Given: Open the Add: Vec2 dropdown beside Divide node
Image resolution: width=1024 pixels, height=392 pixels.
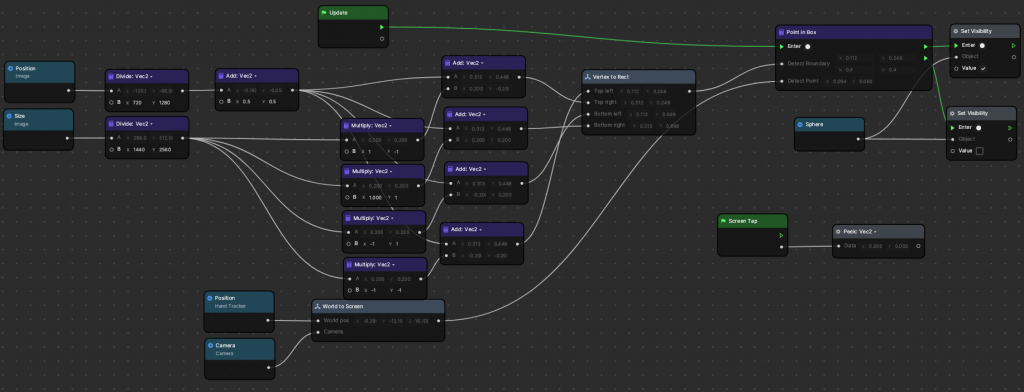Looking at the screenshot, I should click(255, 76).
